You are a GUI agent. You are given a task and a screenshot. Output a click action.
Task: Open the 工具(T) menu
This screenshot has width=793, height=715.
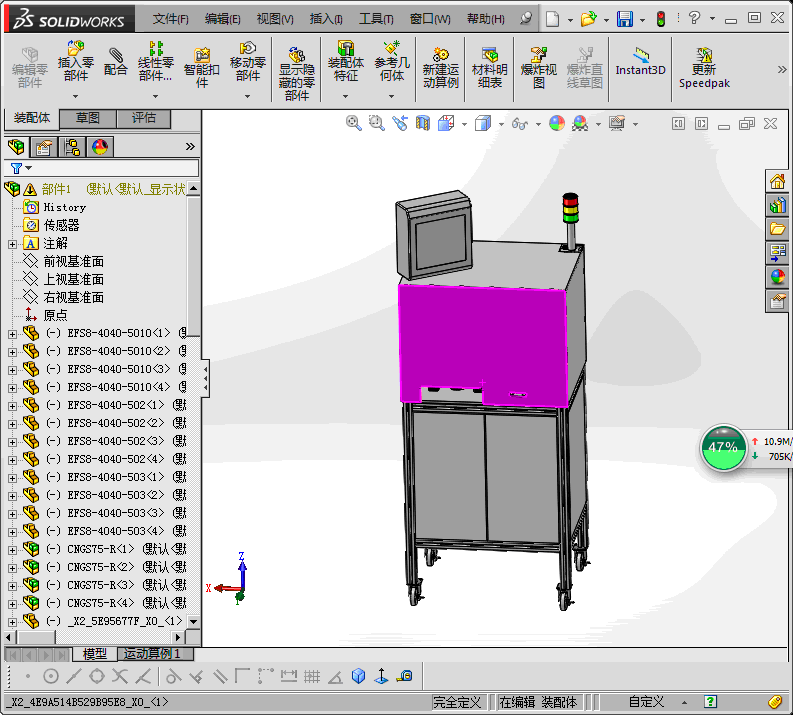click(x=376, y=19)
